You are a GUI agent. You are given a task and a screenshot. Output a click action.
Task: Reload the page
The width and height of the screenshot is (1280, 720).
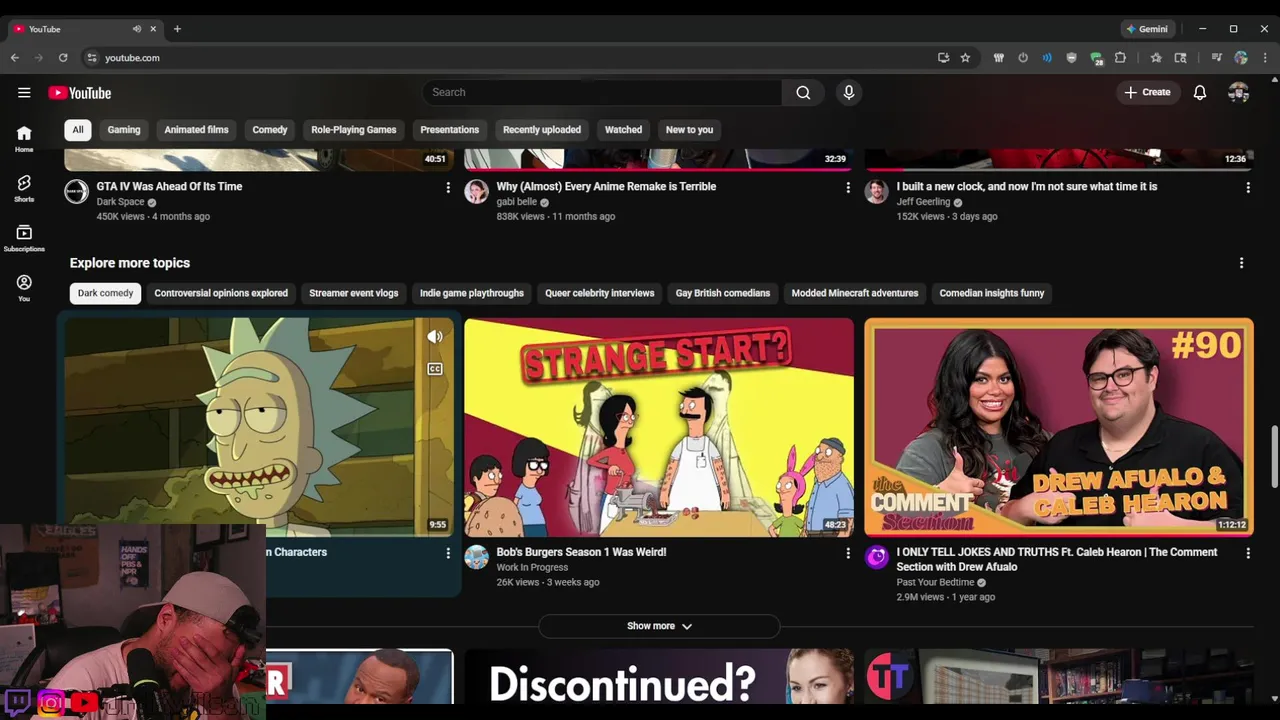click(x=63, y=58)
